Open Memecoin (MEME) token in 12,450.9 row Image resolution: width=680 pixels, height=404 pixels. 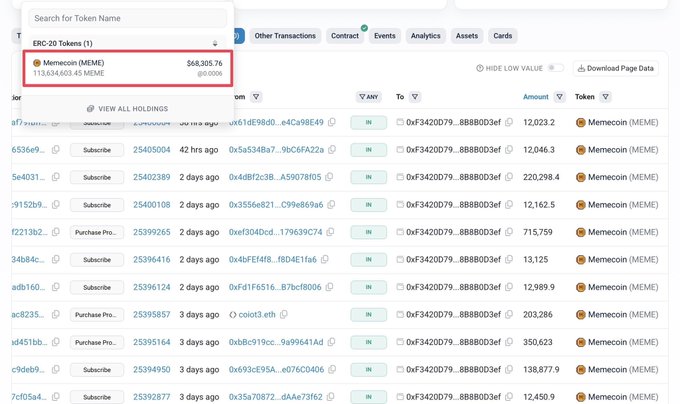pyautogui.click(x=623, y=397)
